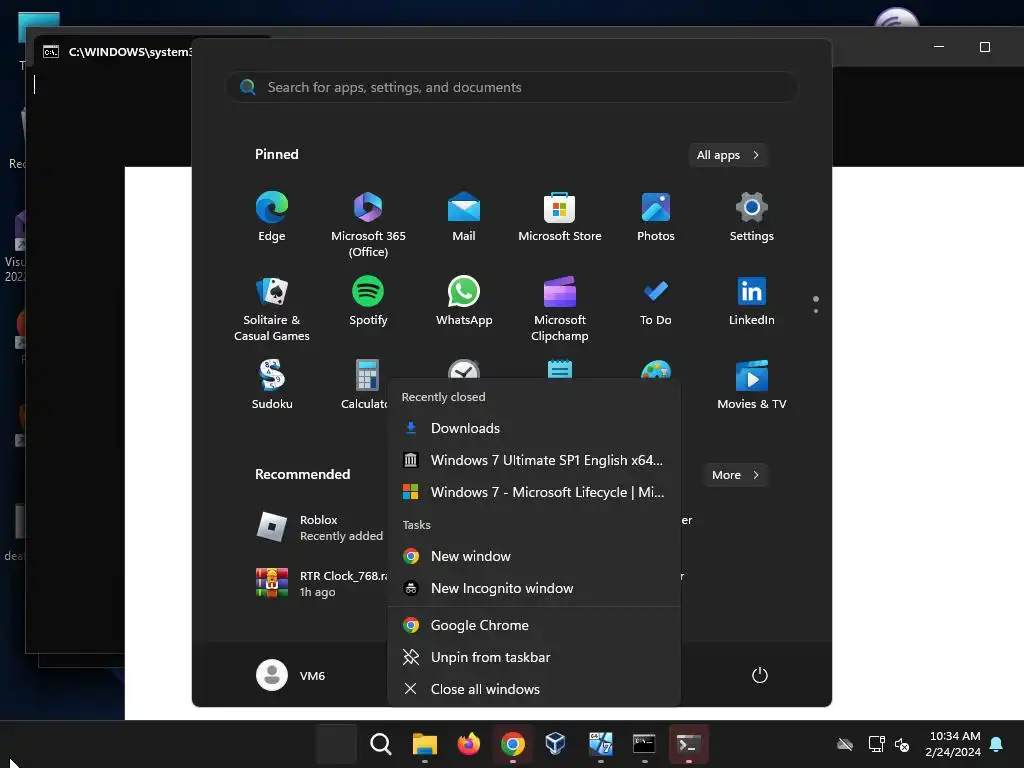Image resolution: width=1024 pixels, height=768 pixels.
Task: Launch Solitaire & Casual Games
Action: coord(272,308)
